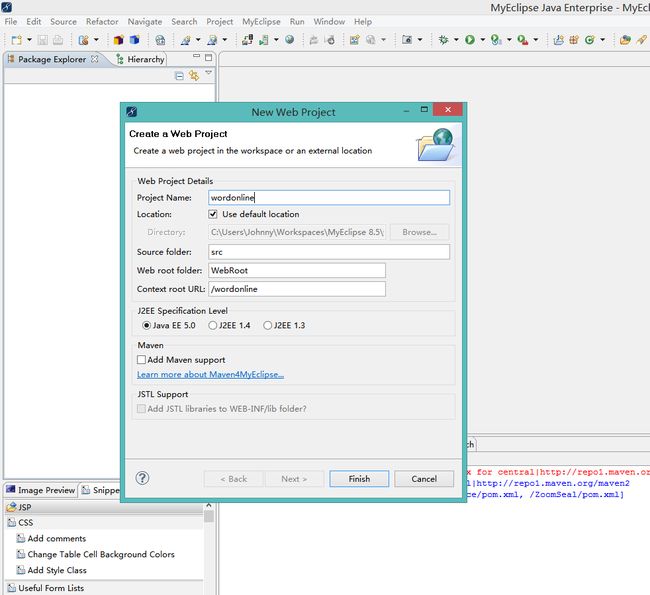Open the File menu
This screenshot has width=650, height=595.
point(11,22)
